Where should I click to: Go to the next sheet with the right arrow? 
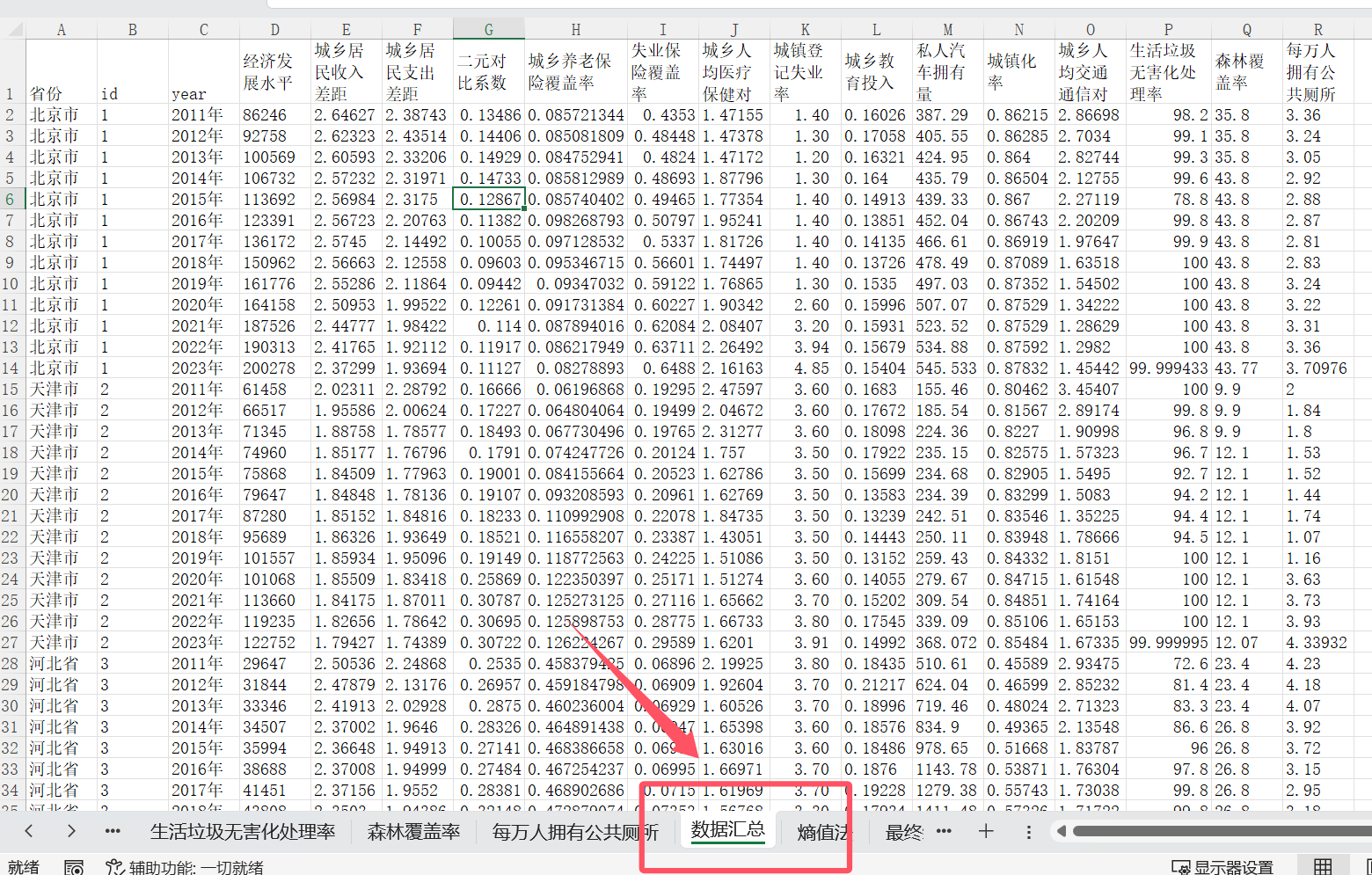point(71,831)
